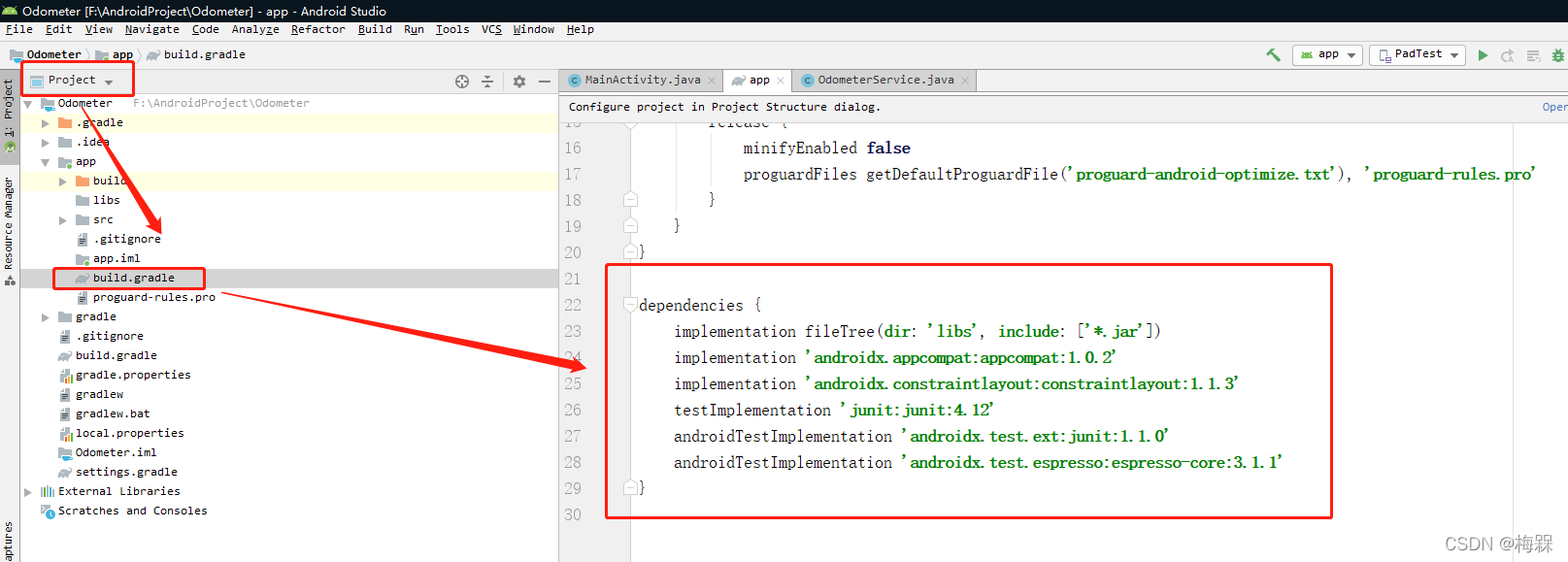Toggle the Resource Manager side tab
The height and width of the screenshot is (562, 1568).
(x=9, y=224)
